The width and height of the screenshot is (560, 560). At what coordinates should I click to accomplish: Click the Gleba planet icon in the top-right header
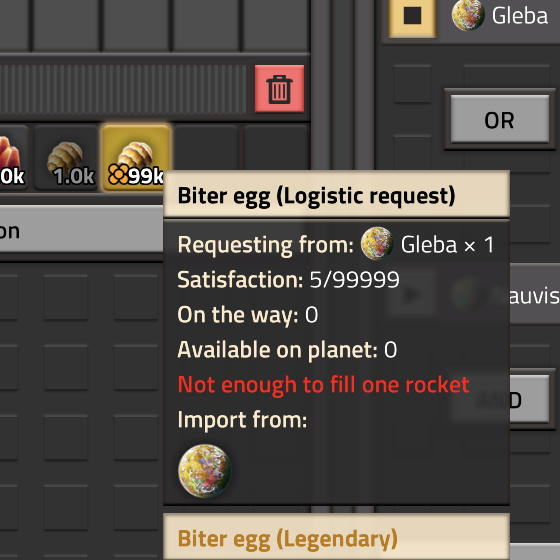pyautogui.click(x=468, y=15)
